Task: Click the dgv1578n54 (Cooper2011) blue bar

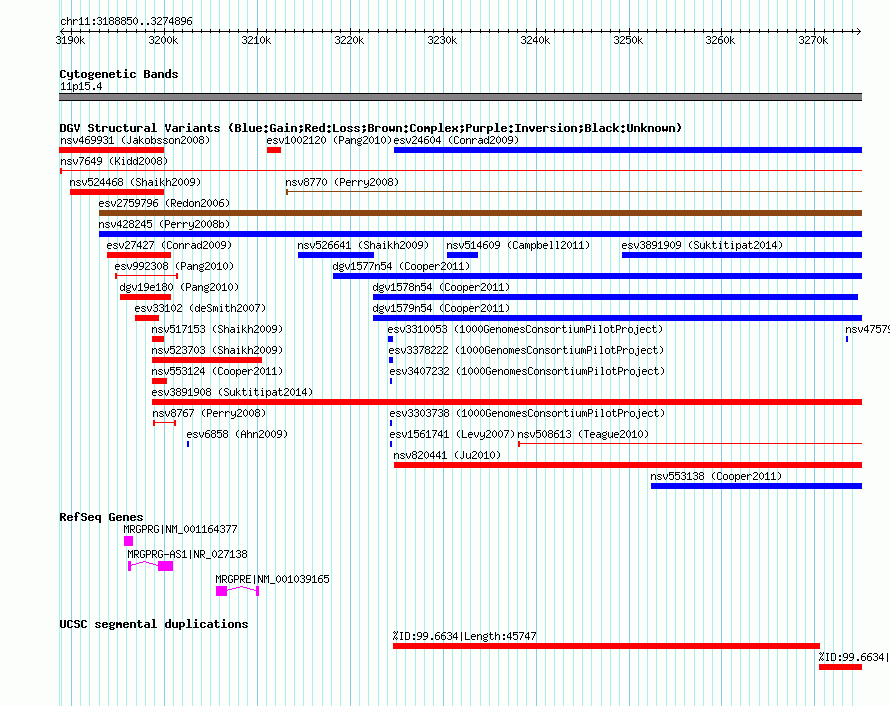Action: tap(615, 297)
